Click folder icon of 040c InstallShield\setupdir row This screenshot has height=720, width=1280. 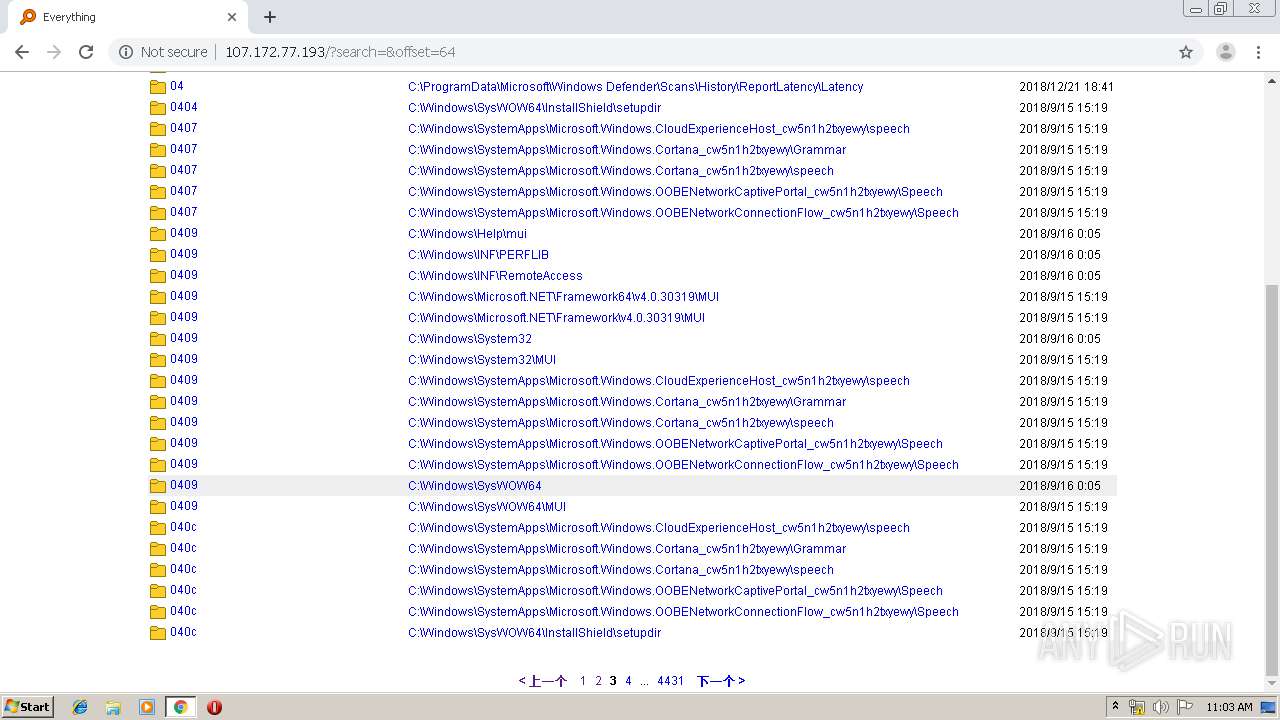[x=158, y=633]
